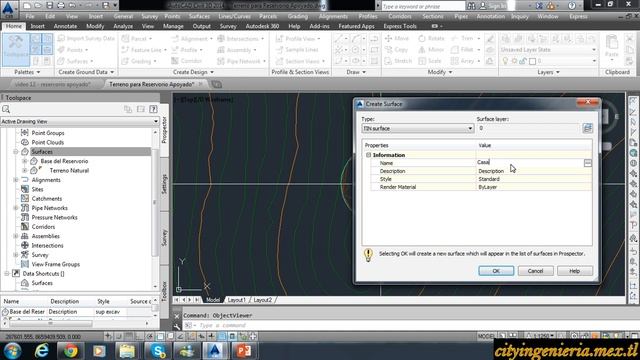Image resolution: width=640 pixels, height=360 pixels.
Task: Click OK in Create Surface dialog
Action: click(496, 271)
